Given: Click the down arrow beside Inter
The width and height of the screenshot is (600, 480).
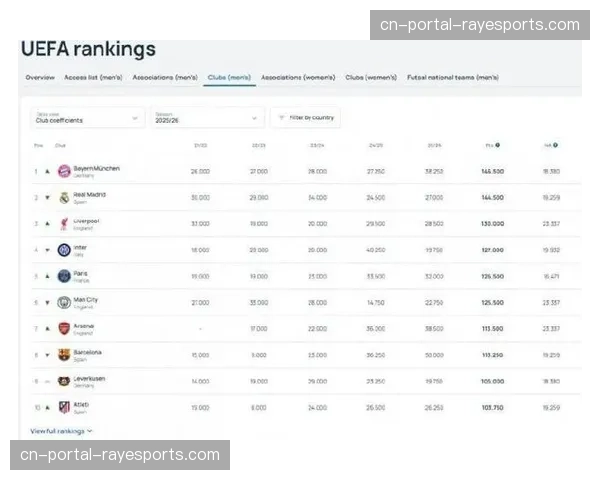Looking at the screenshot, I should [x=47, y=250].
